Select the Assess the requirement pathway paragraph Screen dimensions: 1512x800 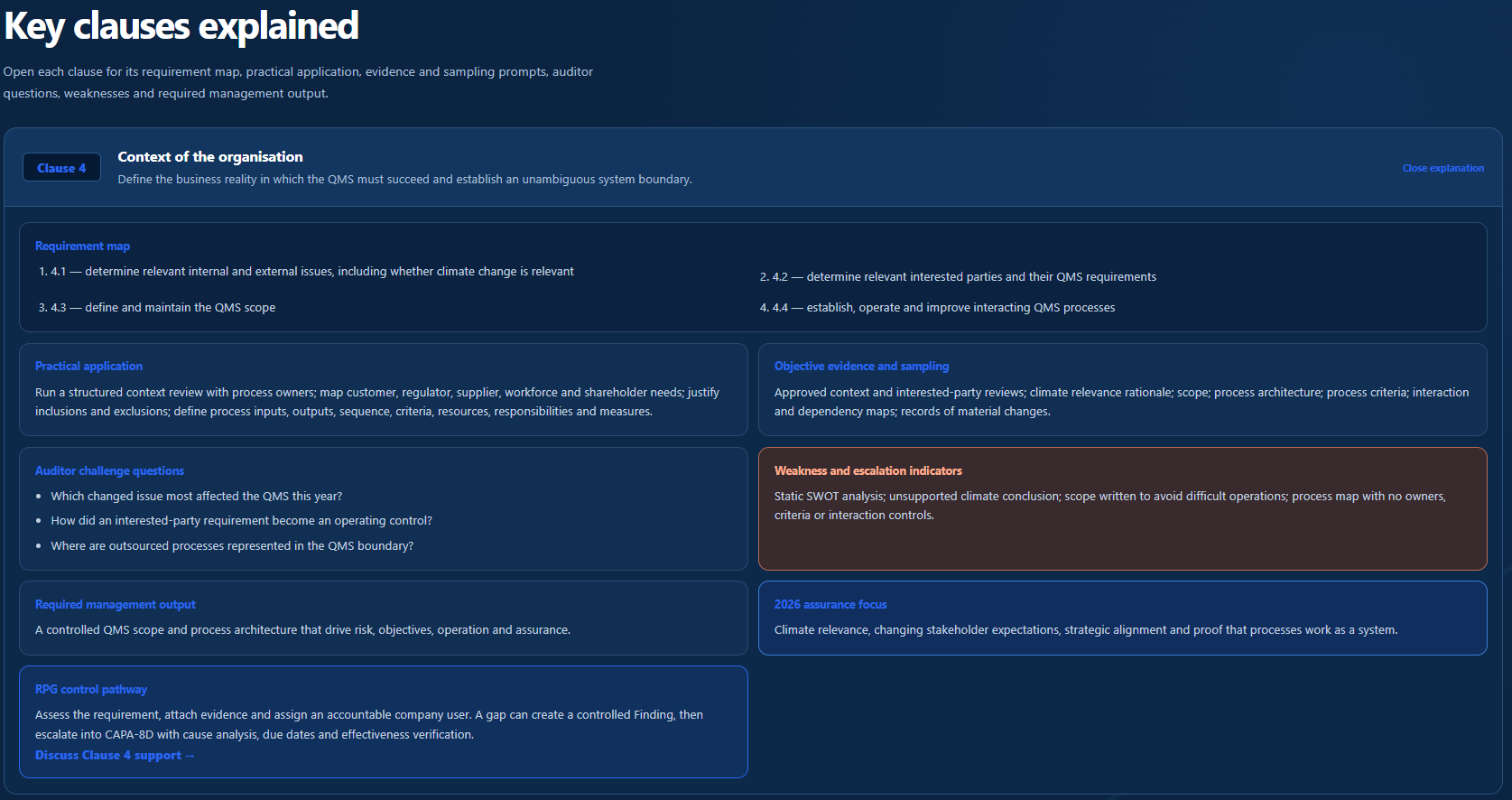[369, 724]
